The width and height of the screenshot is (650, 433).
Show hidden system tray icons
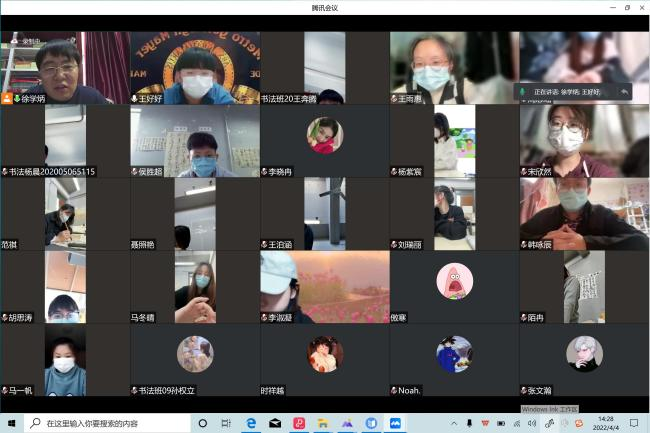click(x=454, y=423)
